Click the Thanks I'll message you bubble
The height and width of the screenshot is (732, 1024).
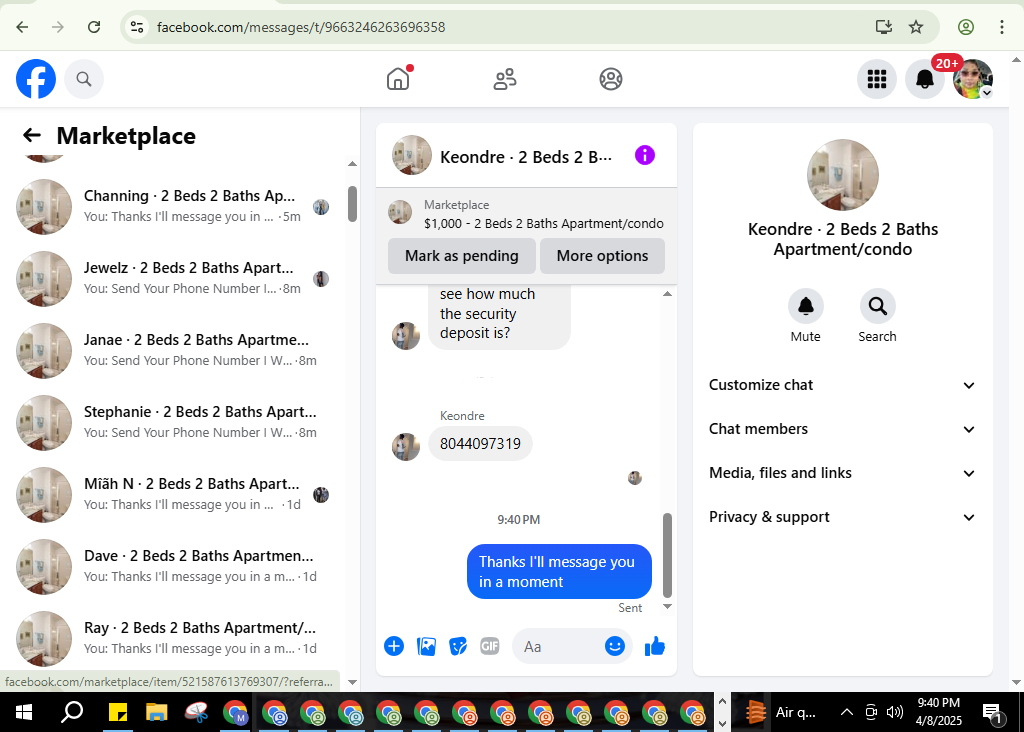click(x=559, y=571)
